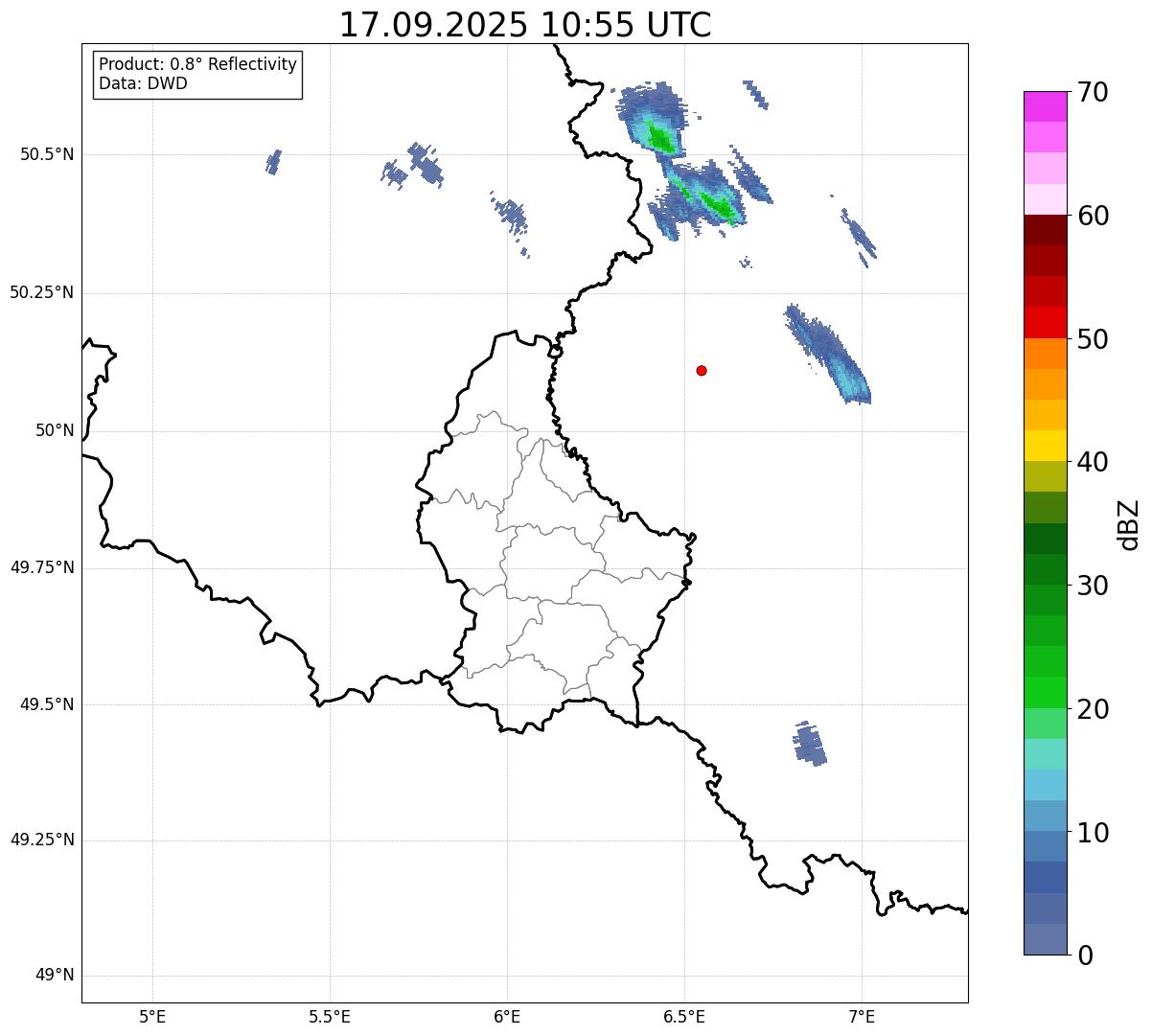1152x1036 pixels.
Task: Click the 5.5°E longitude label
Action: coord(330,1017)
